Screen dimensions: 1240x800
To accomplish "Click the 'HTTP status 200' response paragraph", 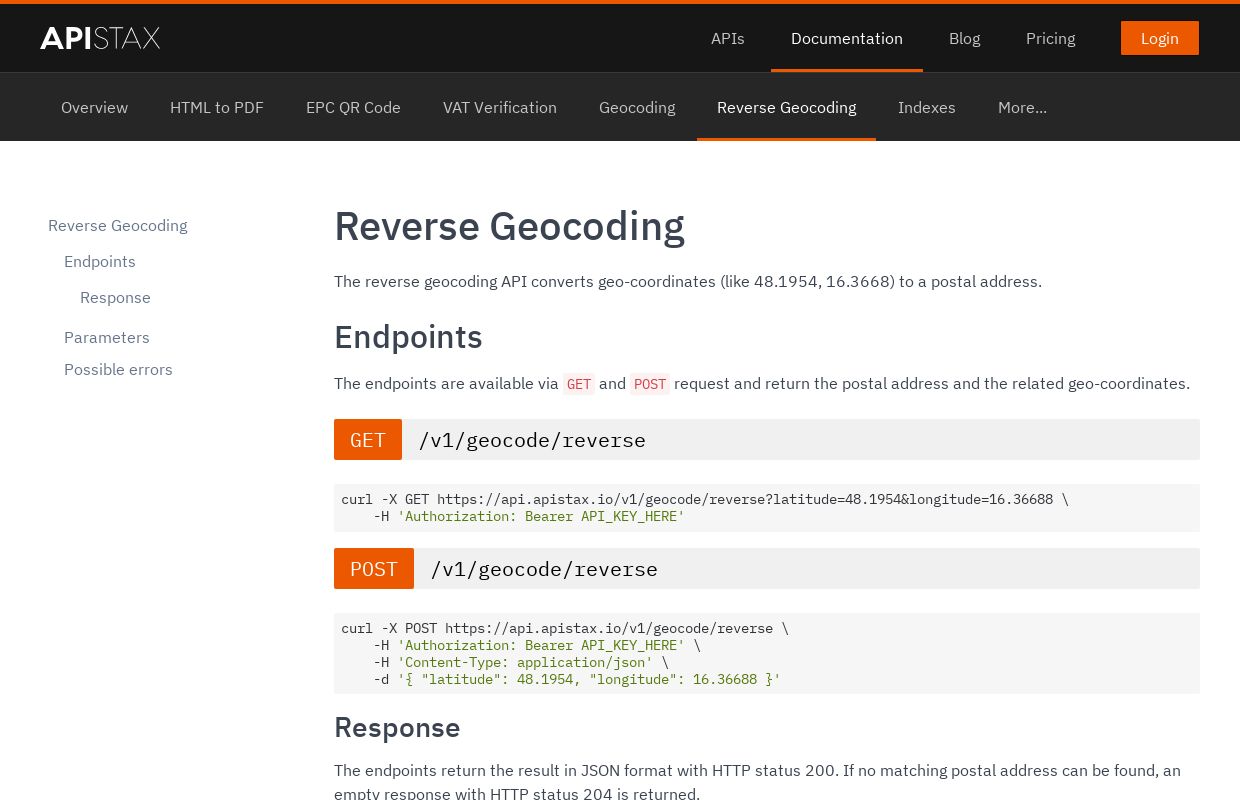I will [x=757, y=782].
